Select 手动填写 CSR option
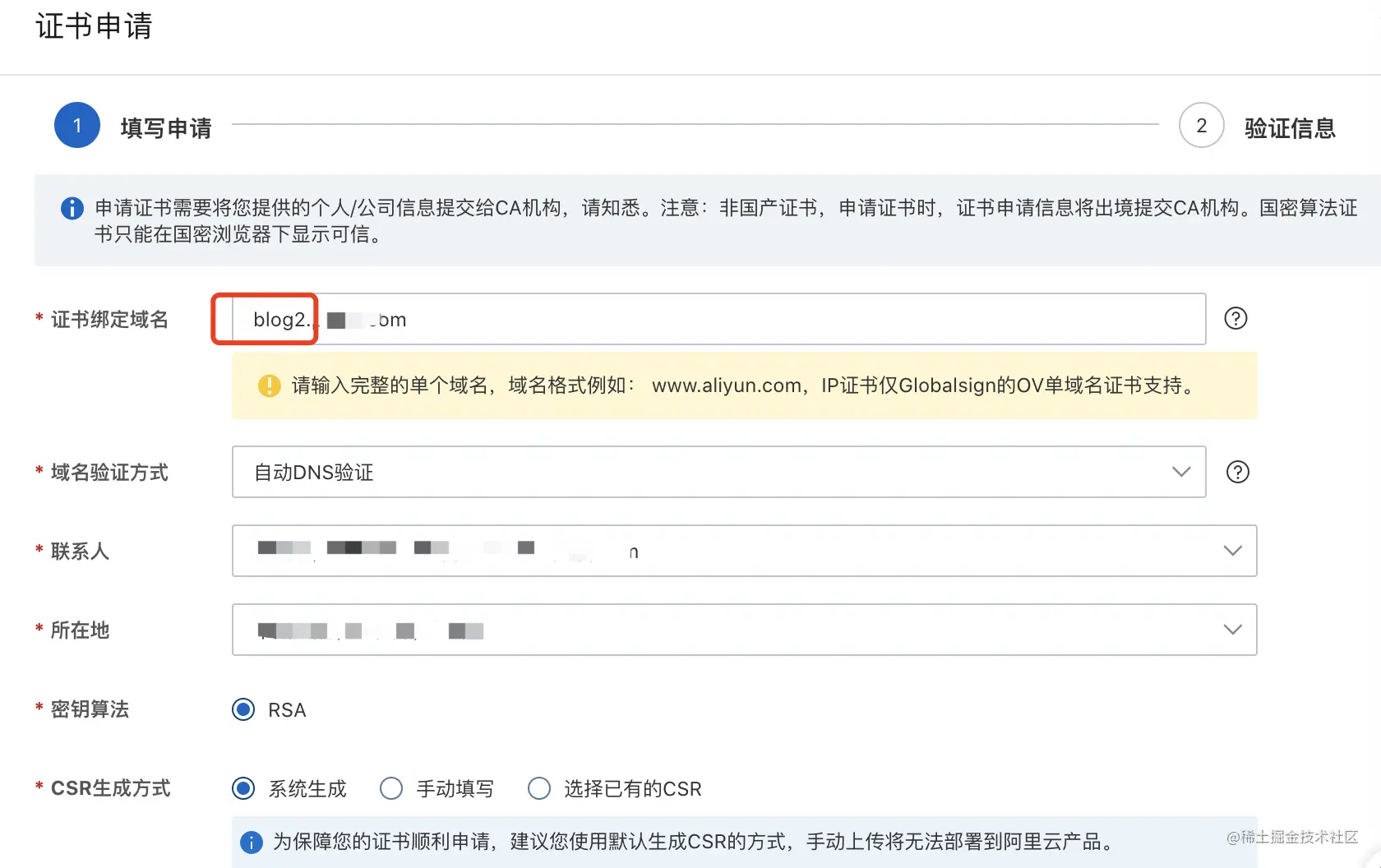Viewport: 1381px width, 868px height. [391, 788]
